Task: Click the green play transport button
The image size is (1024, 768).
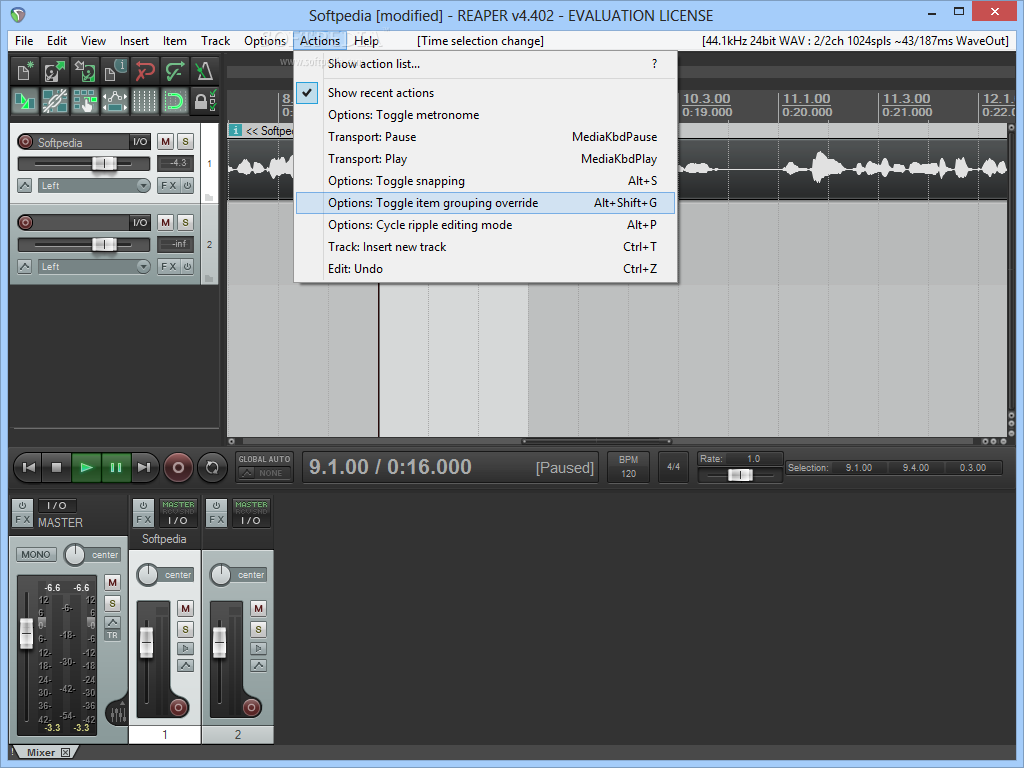Action: (x=86, y=468)
